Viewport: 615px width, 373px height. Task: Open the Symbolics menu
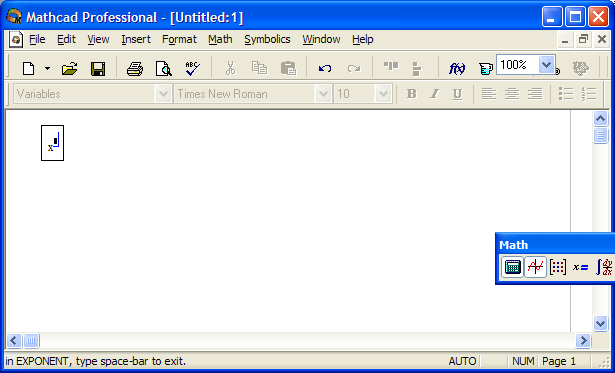267,39
